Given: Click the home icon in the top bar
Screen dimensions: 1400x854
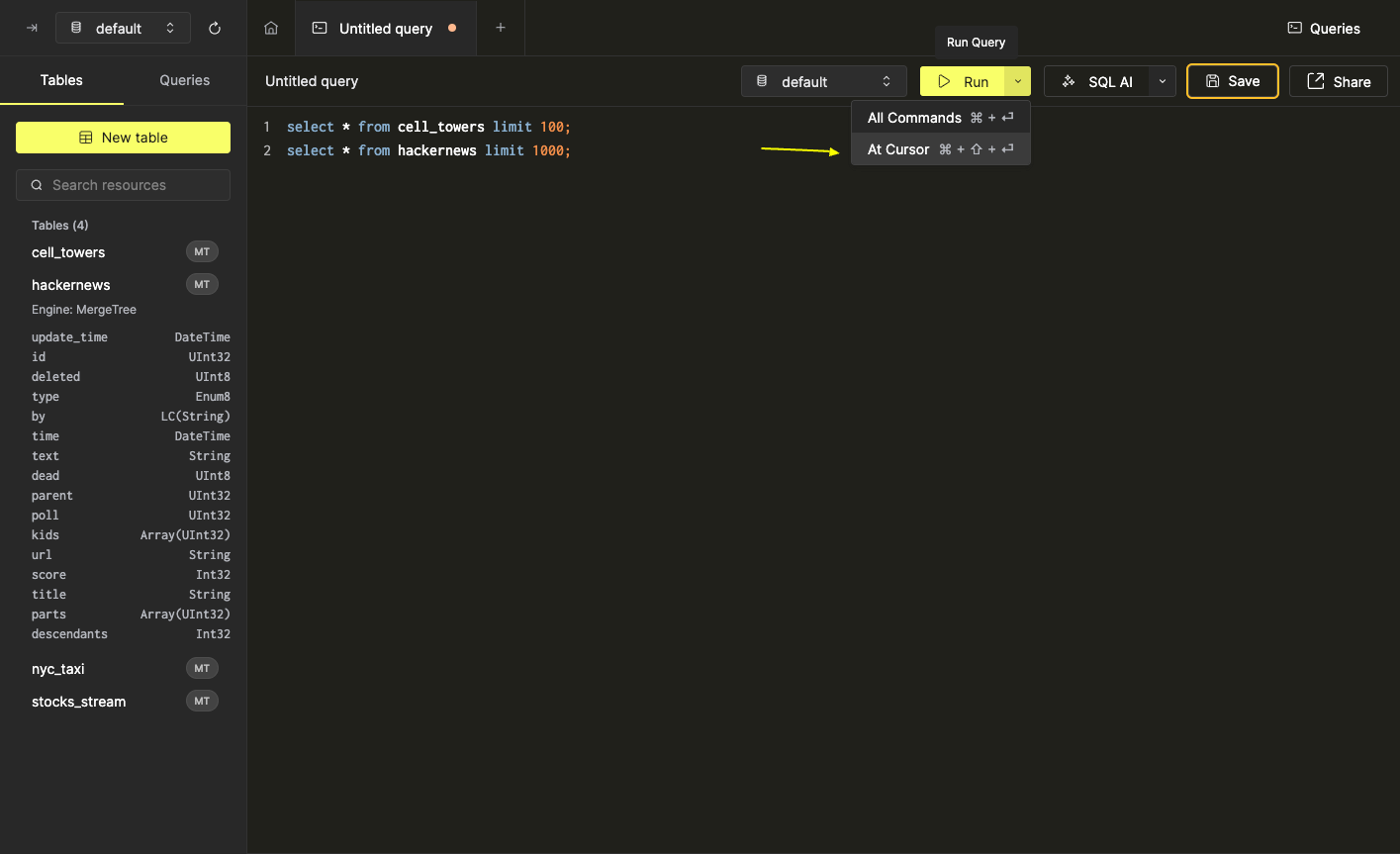Looking at the screenshot, I should (271, 28).
